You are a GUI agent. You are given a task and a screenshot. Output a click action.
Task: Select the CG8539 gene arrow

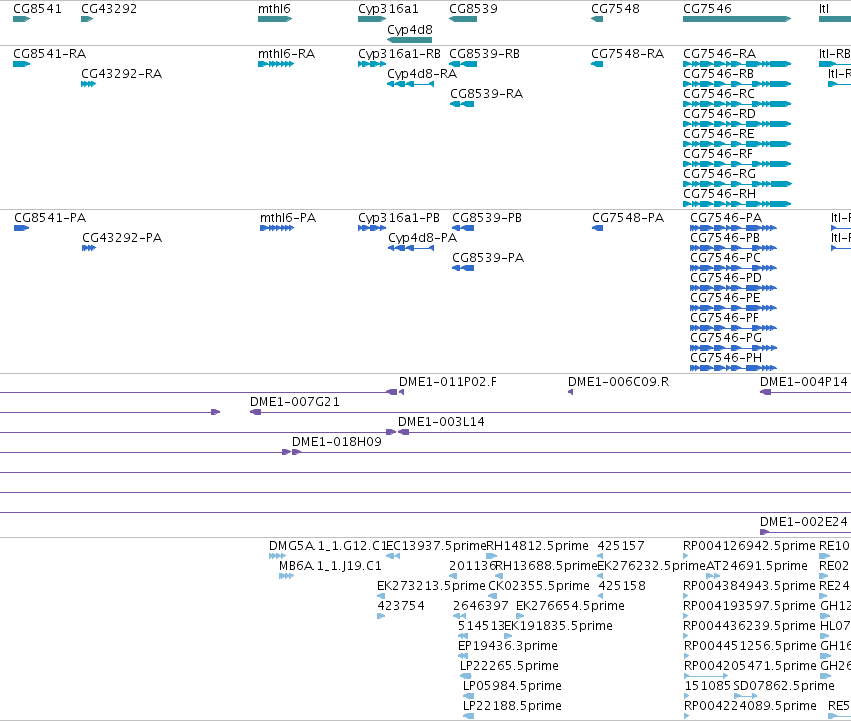tap(463, 19)
